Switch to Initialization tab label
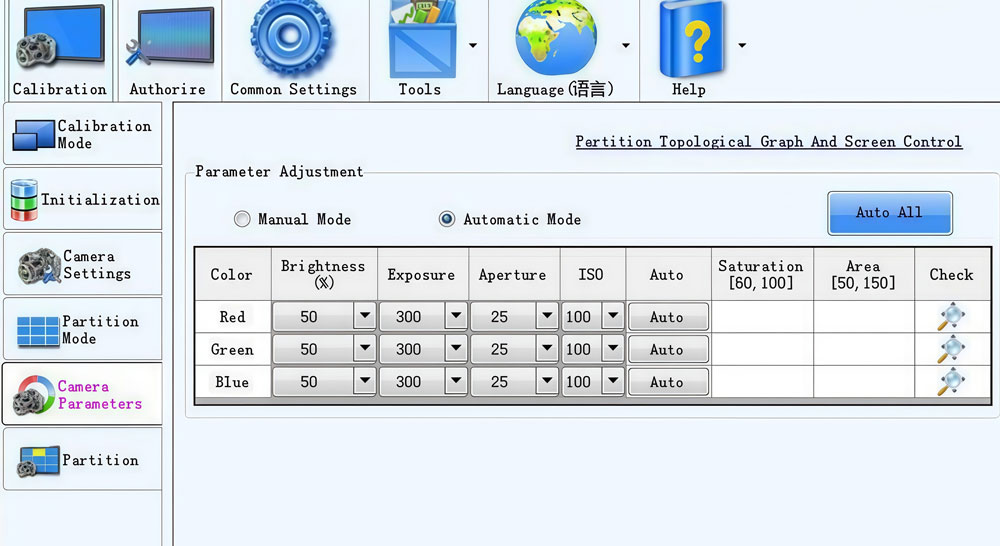The image size is (1000, 546). coord(100,200)
